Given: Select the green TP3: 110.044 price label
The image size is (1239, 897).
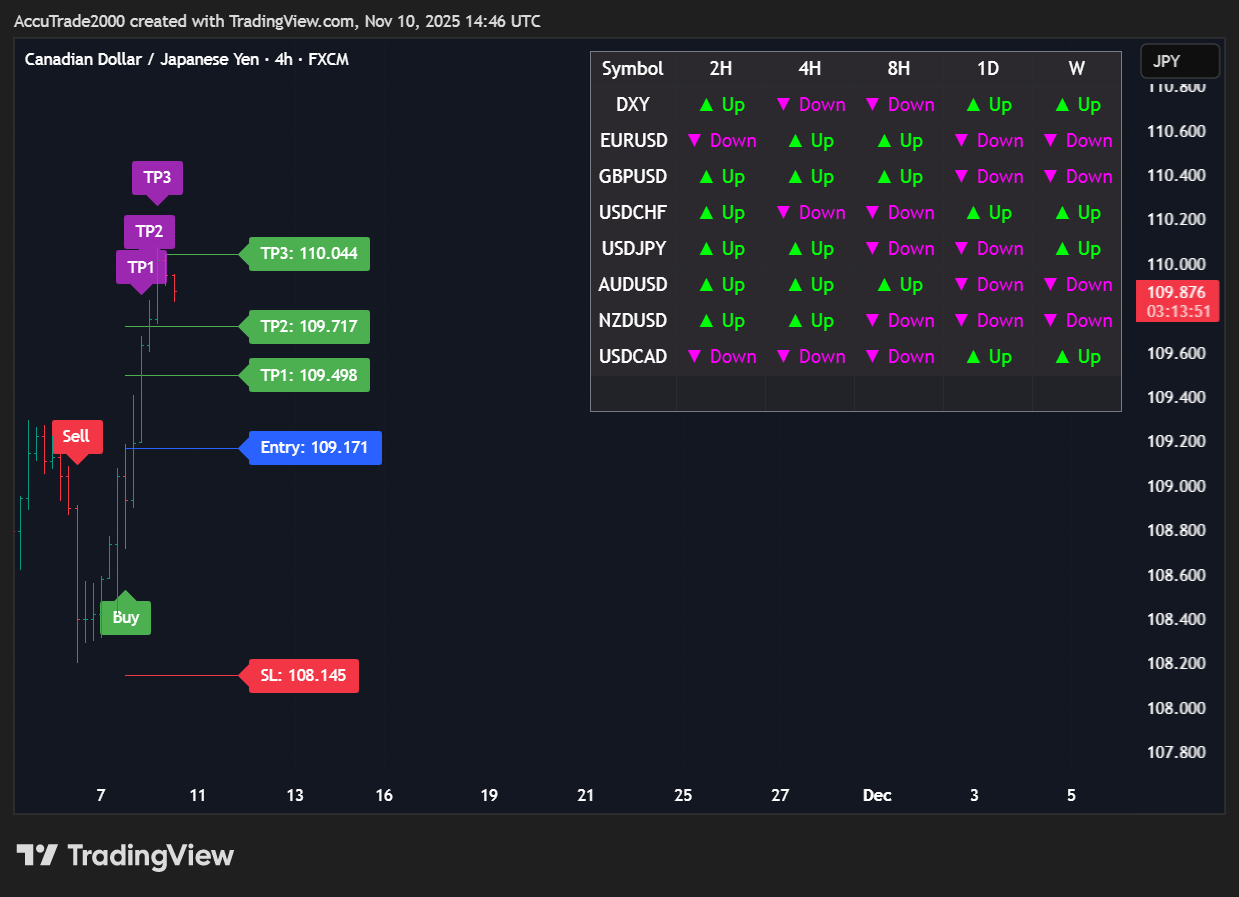Looking at the screenshot, I should tap(308, 254).
